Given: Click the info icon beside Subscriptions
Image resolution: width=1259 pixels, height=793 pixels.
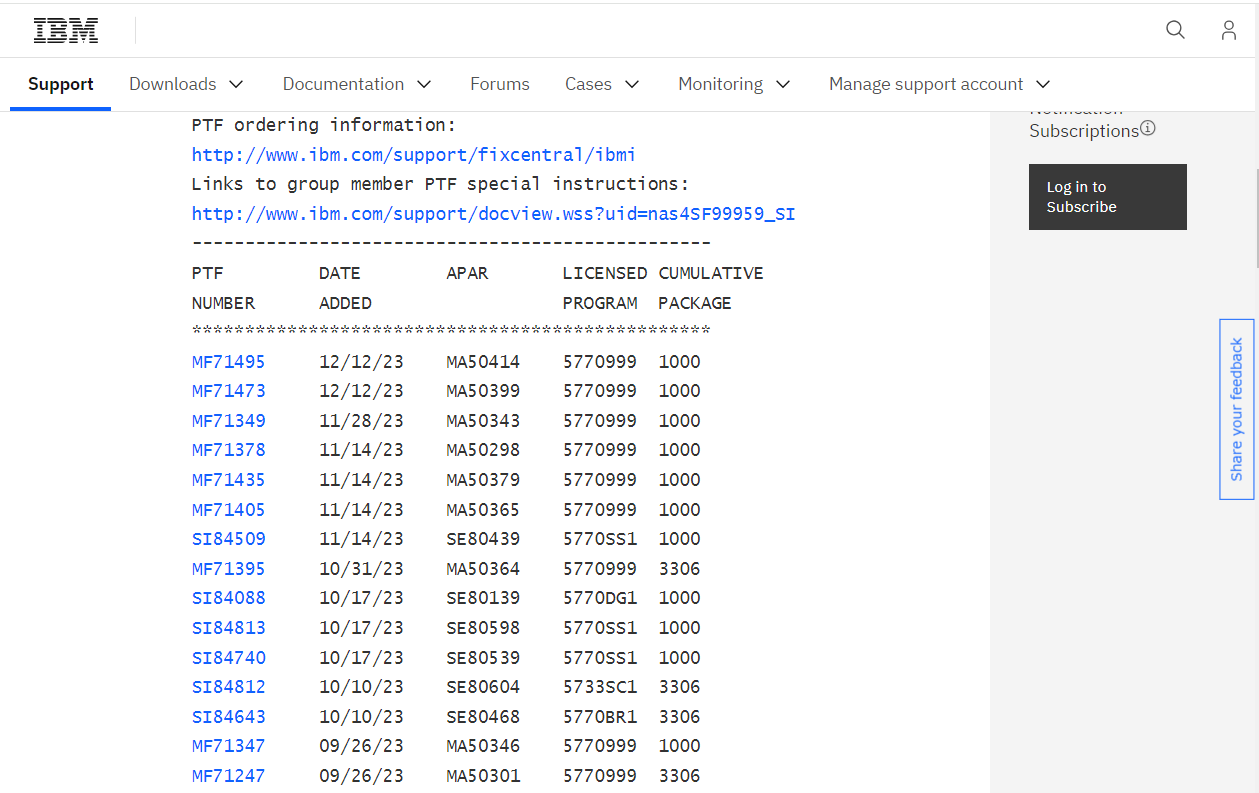Looking at the screenshot, I should click(1148, 129).
